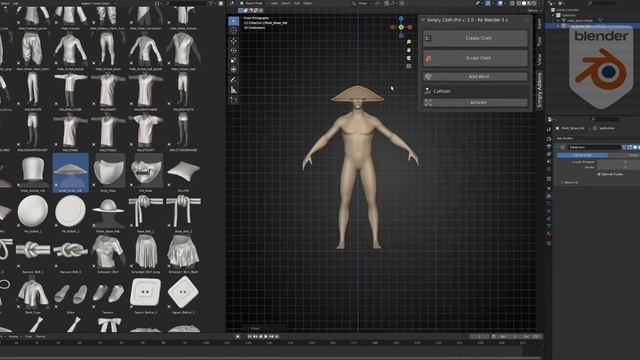Toggle viewport gizmo visibility button
640x360 pixels.
(488, 3)
